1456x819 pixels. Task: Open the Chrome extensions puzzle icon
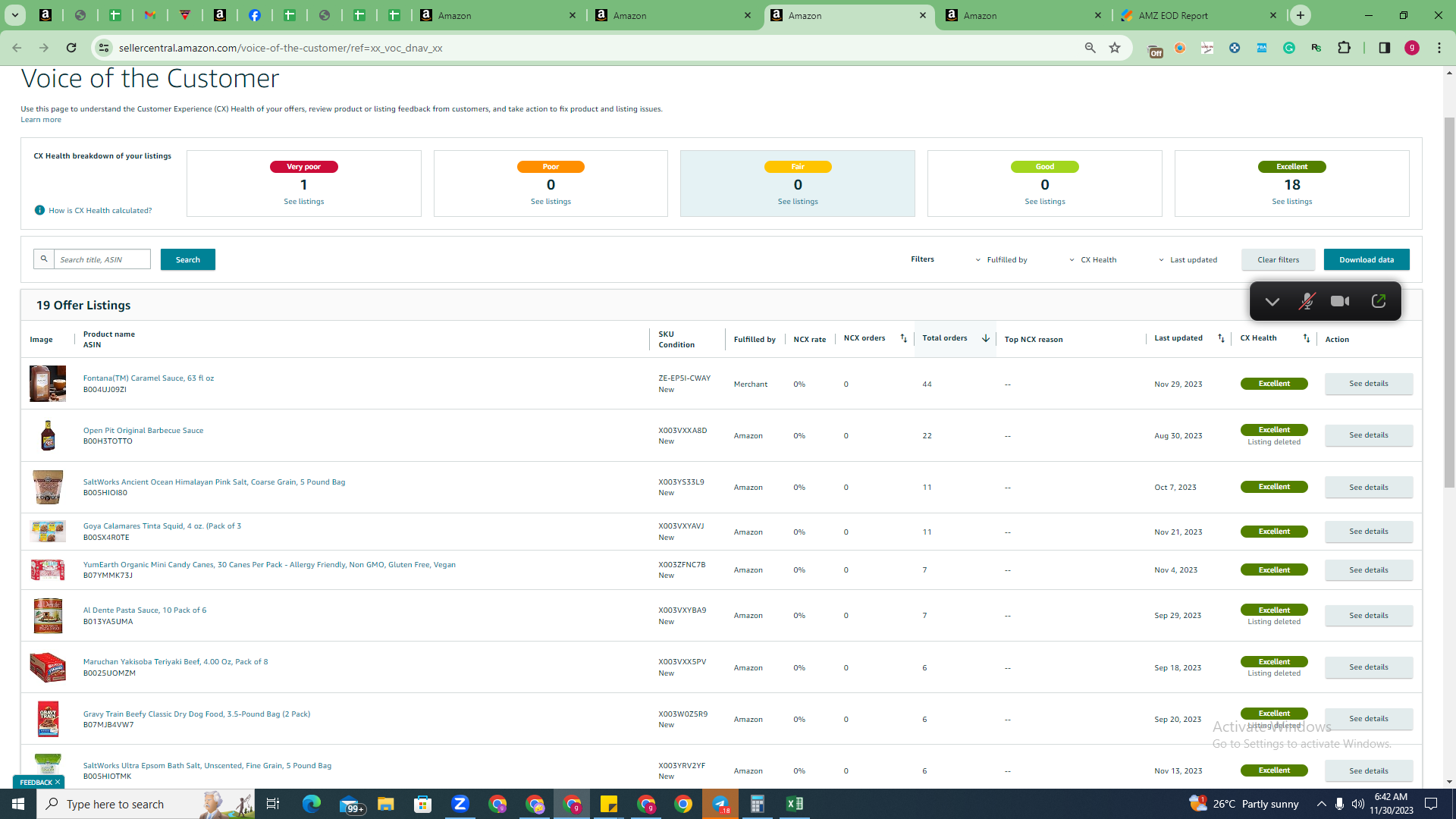(1345, 48)
